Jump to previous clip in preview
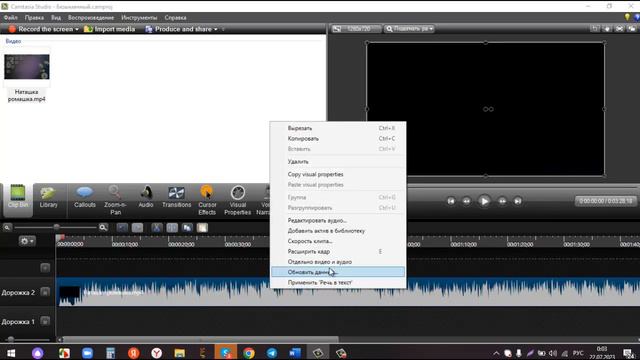Screen dimensions: 640x360 coord(451,201)
